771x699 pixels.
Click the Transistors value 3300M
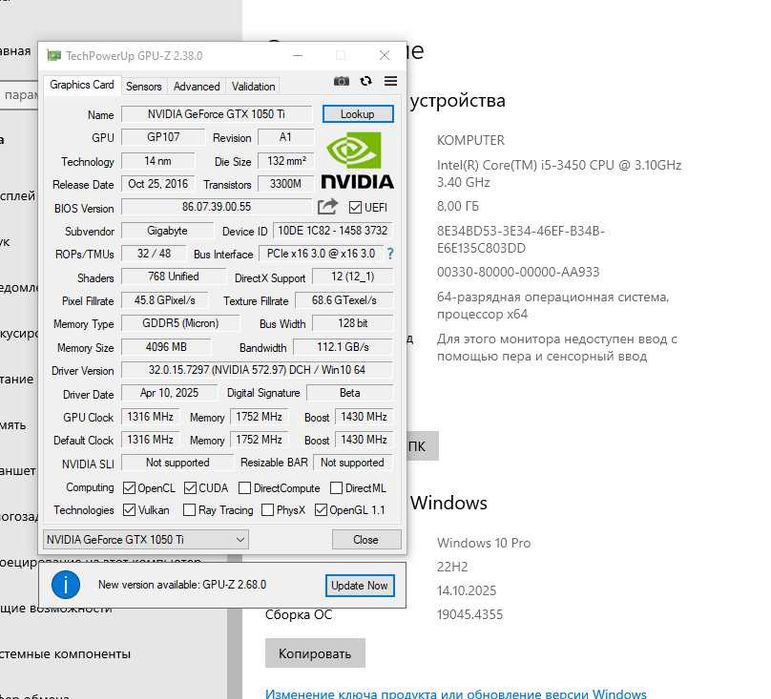286,184
